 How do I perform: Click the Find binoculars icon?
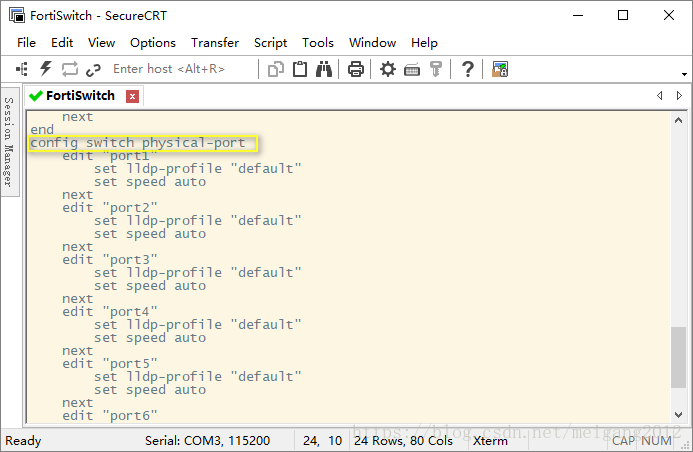[x=324, y=69]
